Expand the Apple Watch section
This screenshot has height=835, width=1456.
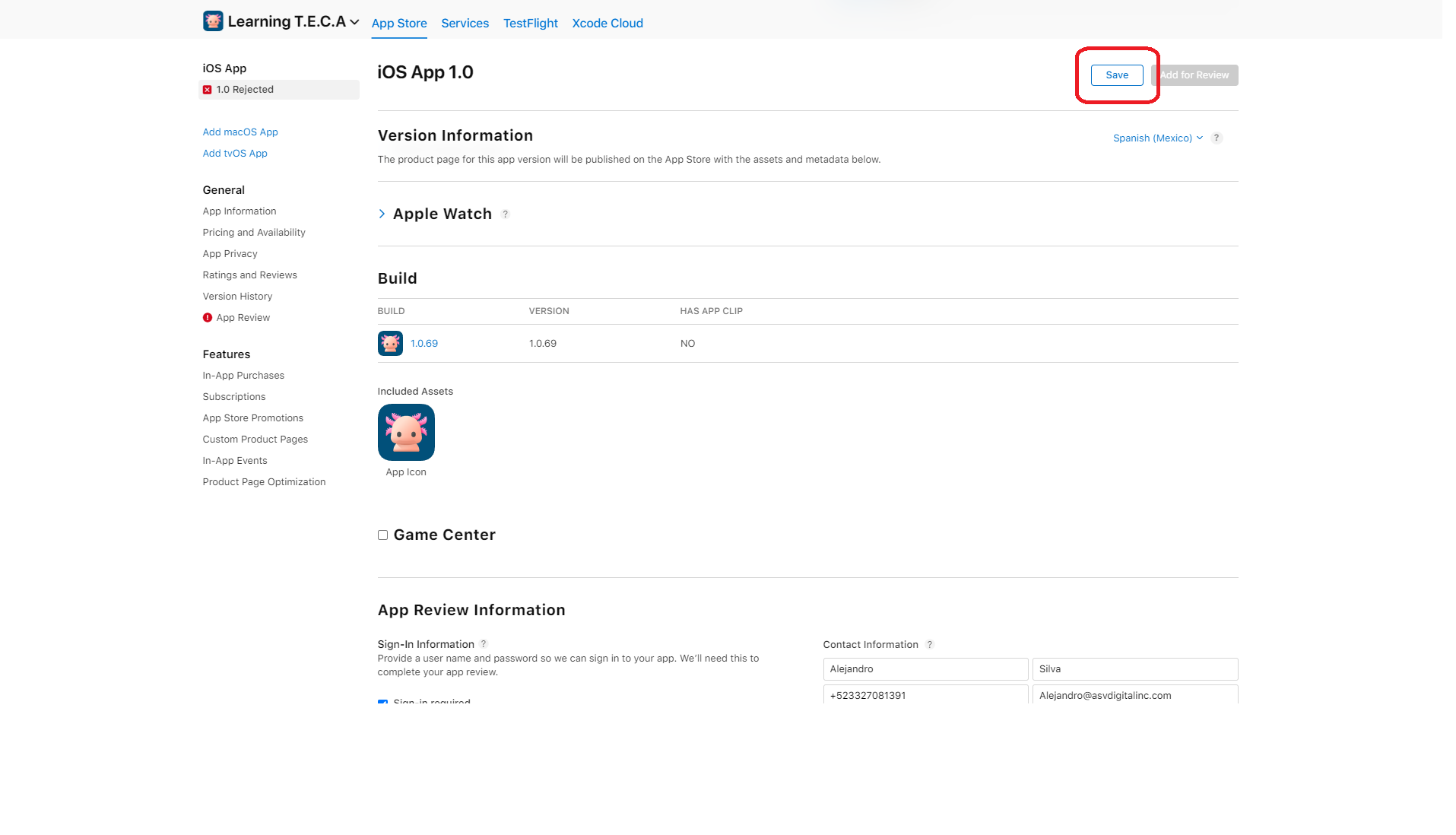pos(382,214)
